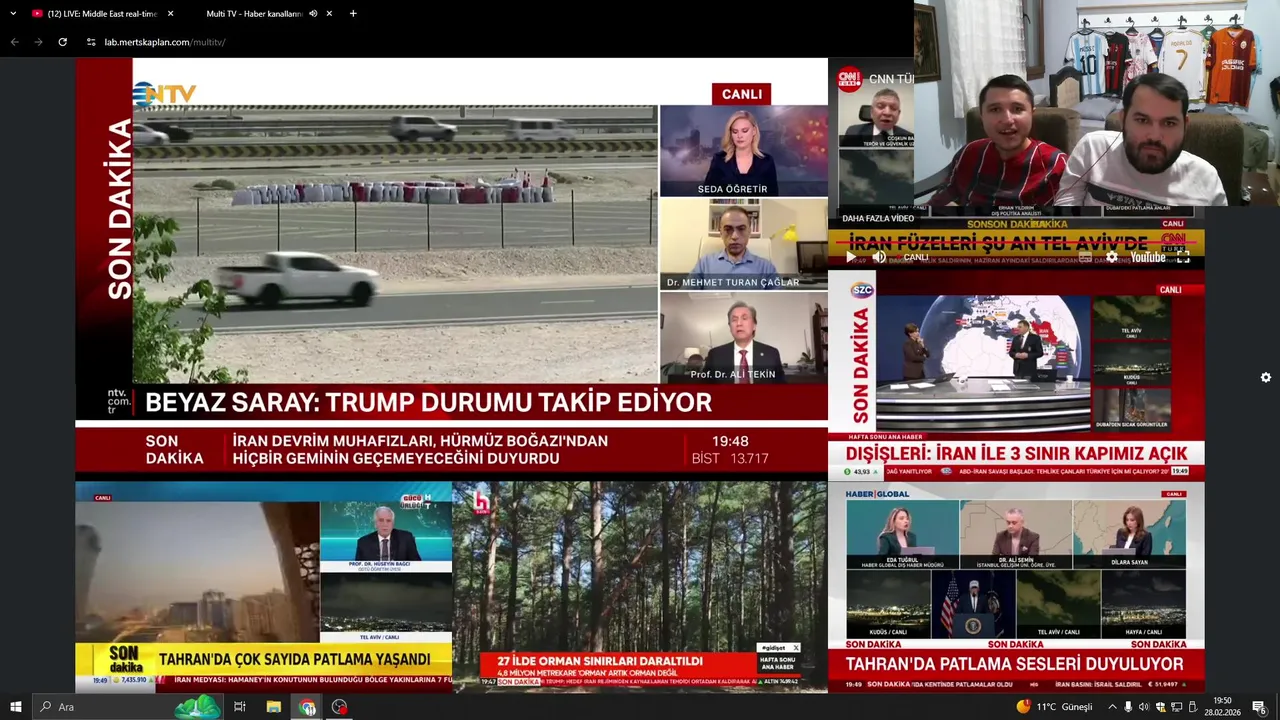Click the Seda Öğretir presenter panel

743,151
